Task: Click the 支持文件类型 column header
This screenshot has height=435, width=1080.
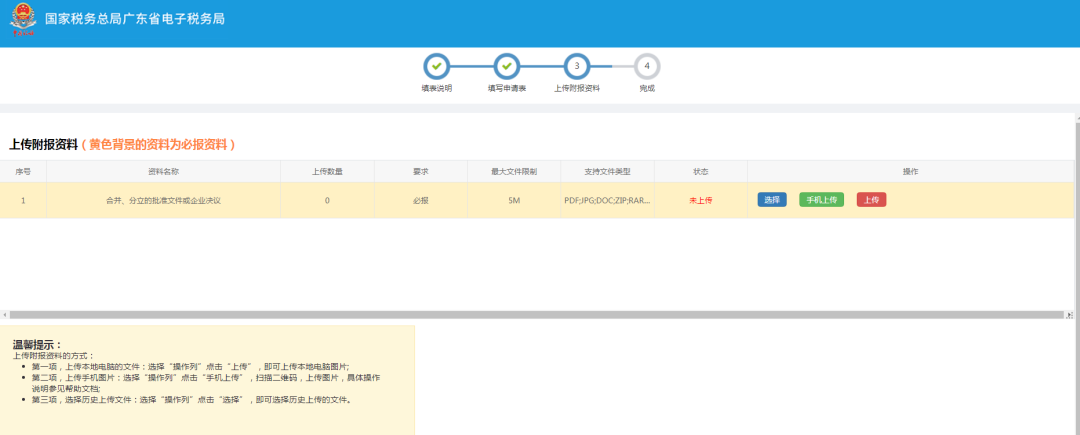Action: [x=608, y=171]
